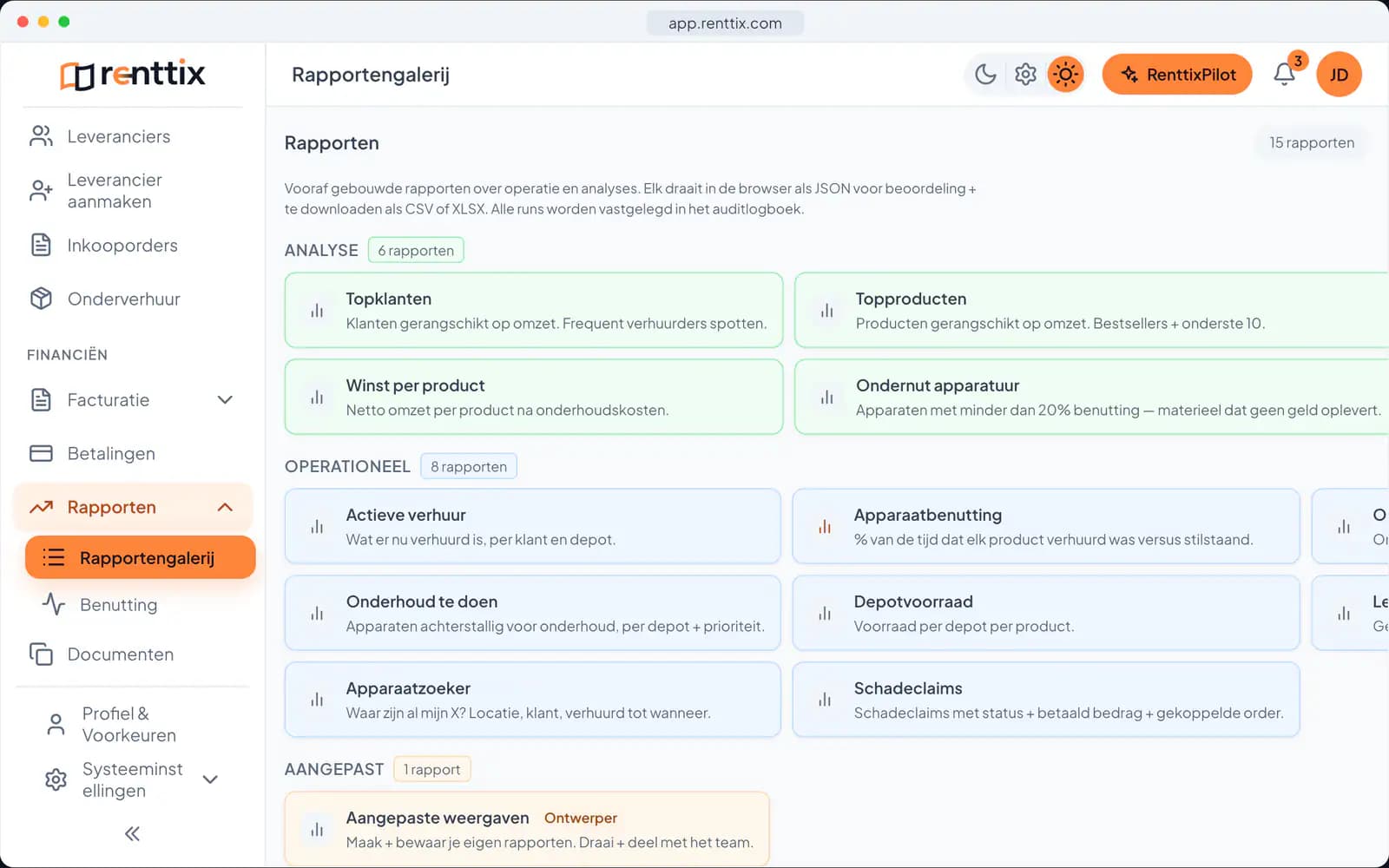Screen dimensions: 1389x868
Task: Open the JD user avatar menu
Action: click(x=1339, y=75)
